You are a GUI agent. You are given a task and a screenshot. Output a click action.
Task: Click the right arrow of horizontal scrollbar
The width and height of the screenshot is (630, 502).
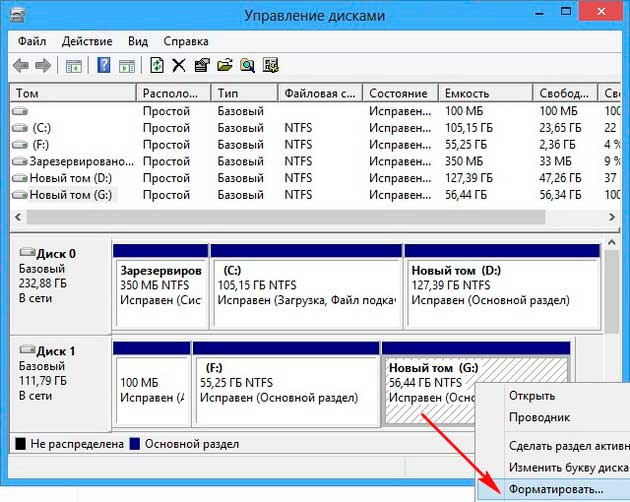(612, 217)
